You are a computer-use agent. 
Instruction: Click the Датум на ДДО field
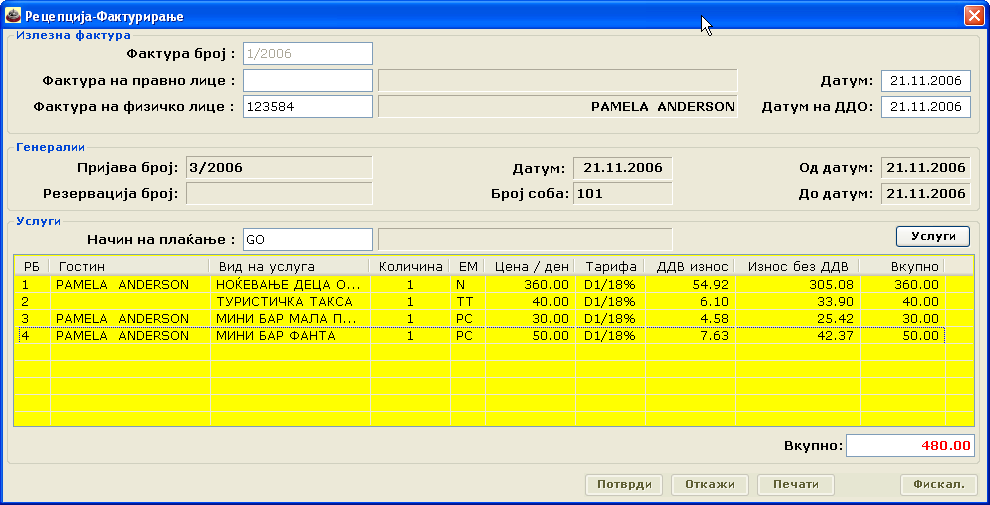click(925, 106)
